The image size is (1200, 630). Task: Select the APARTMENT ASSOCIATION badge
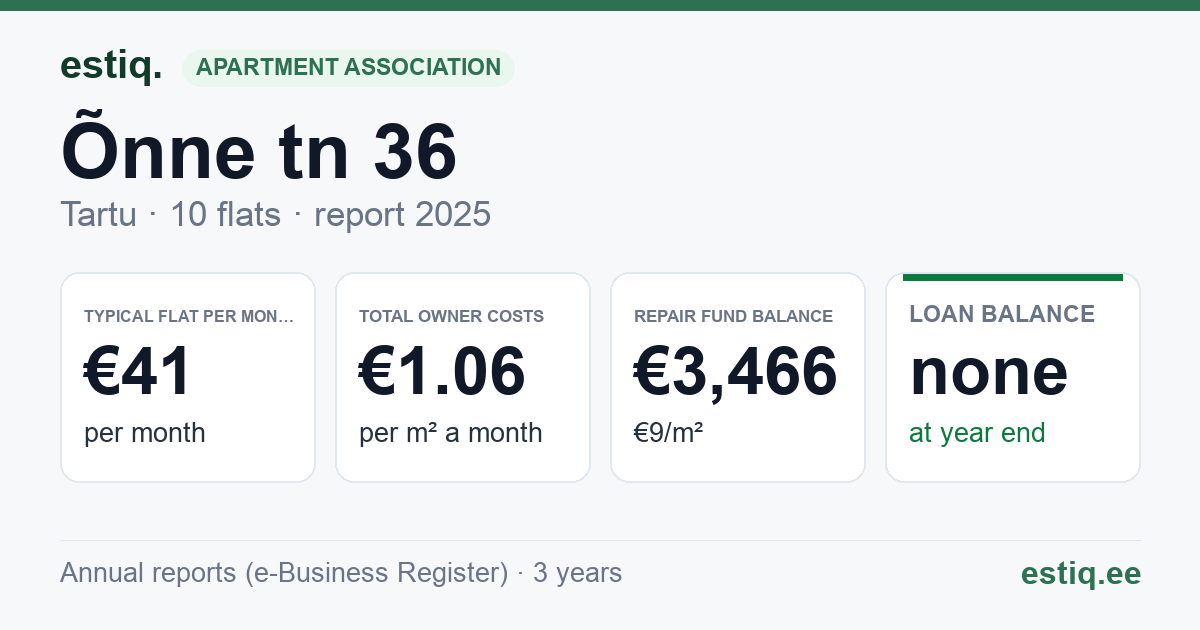[x=348, y=68]
